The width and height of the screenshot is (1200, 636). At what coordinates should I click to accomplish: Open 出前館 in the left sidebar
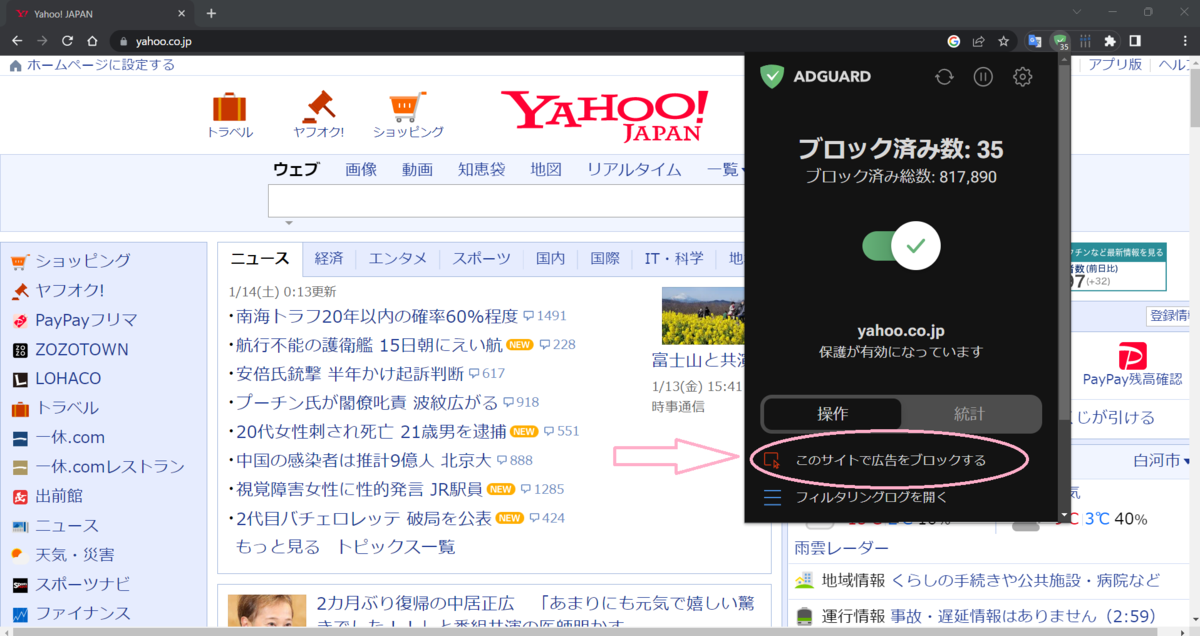(59, 496)
